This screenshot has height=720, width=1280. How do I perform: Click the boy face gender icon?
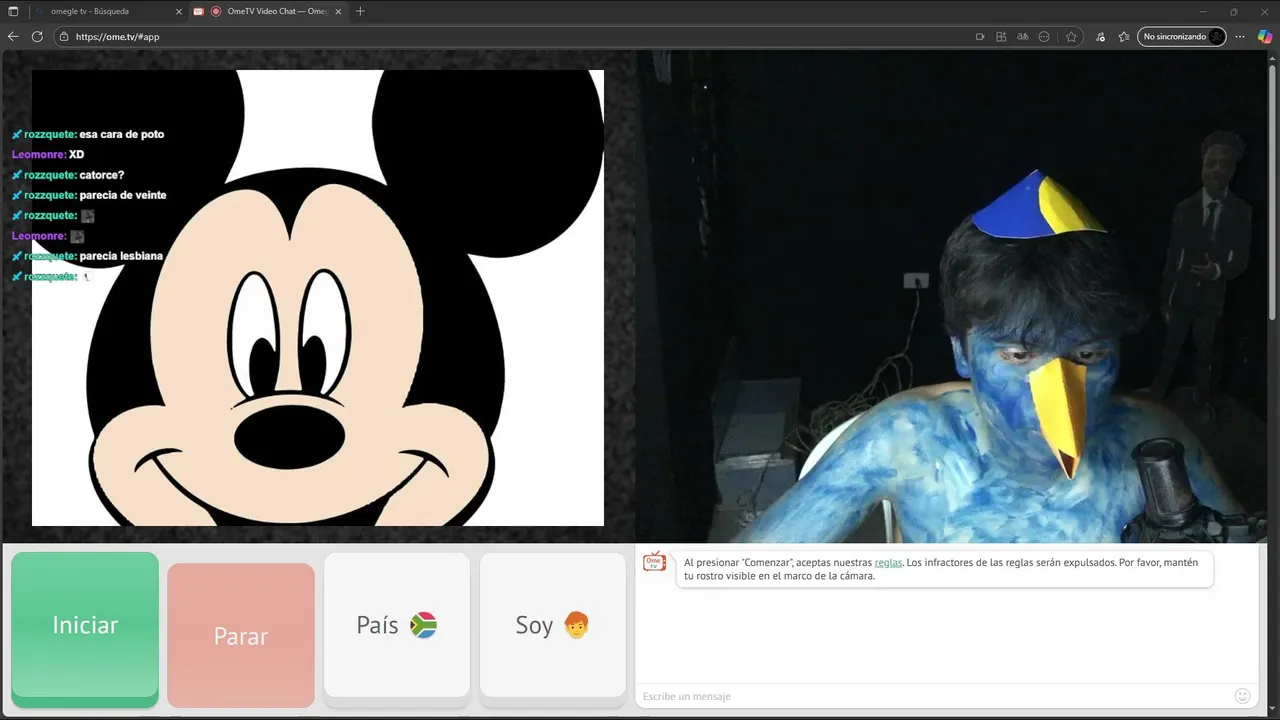(576, 625)
